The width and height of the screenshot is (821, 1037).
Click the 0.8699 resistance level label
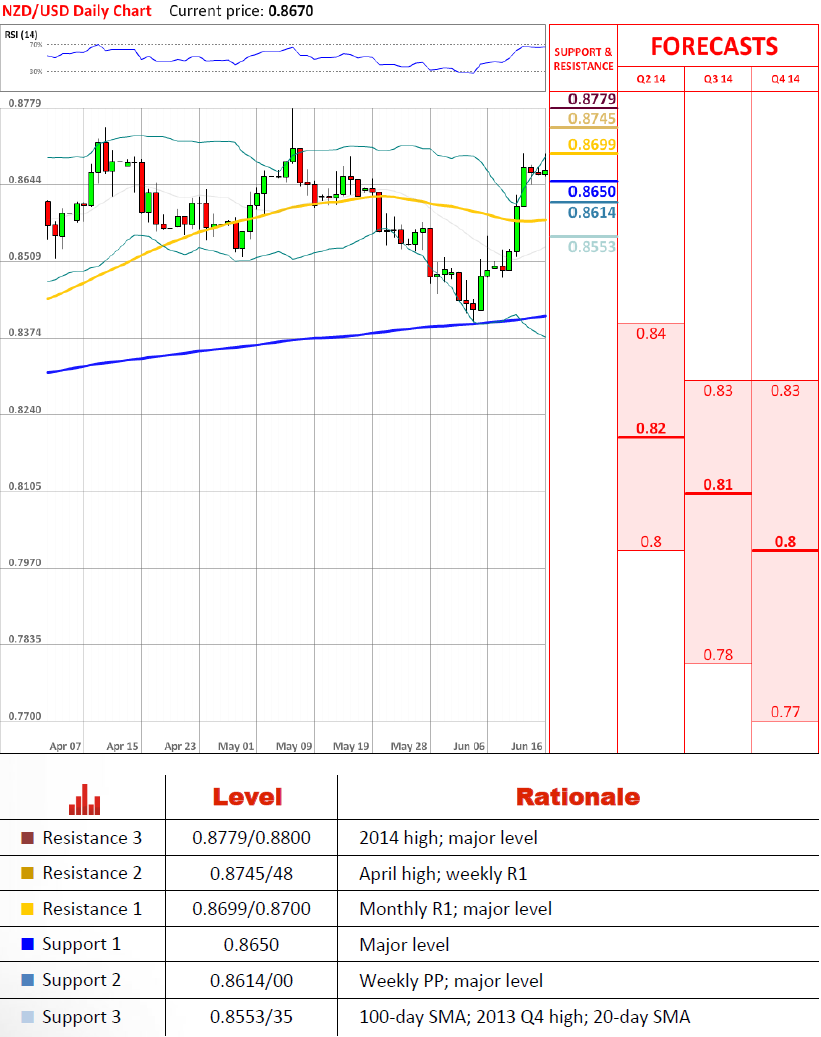click(x=591, y=144)
